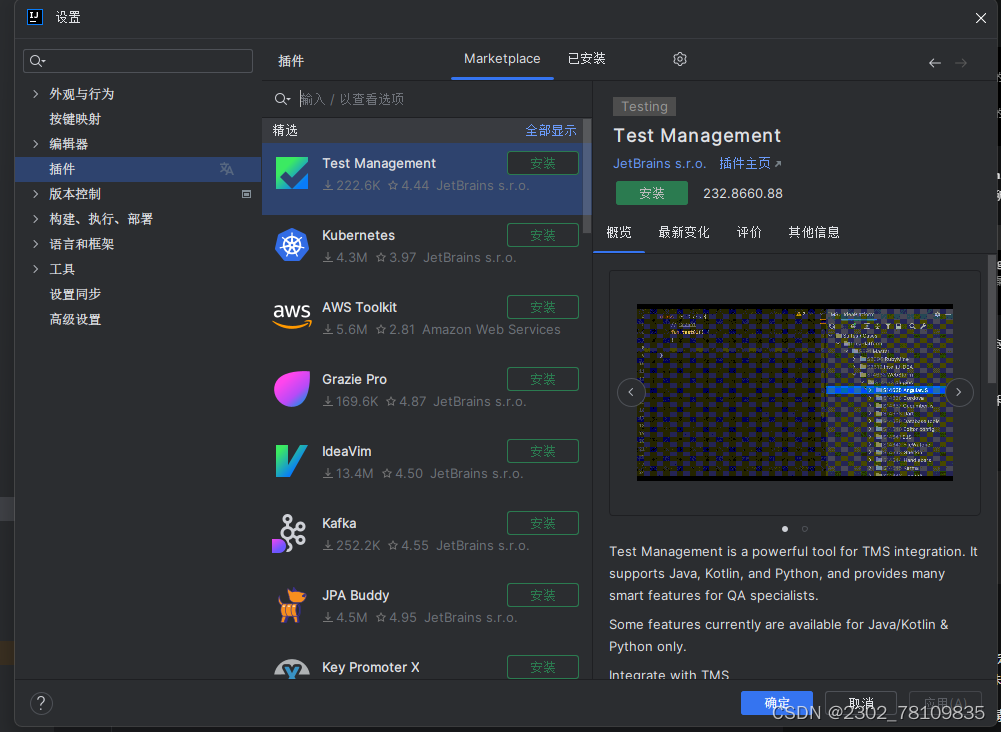The image size is (1001, 732).
Task: Click the Kafka plugin icon
Action: click(x=289, y=533)
